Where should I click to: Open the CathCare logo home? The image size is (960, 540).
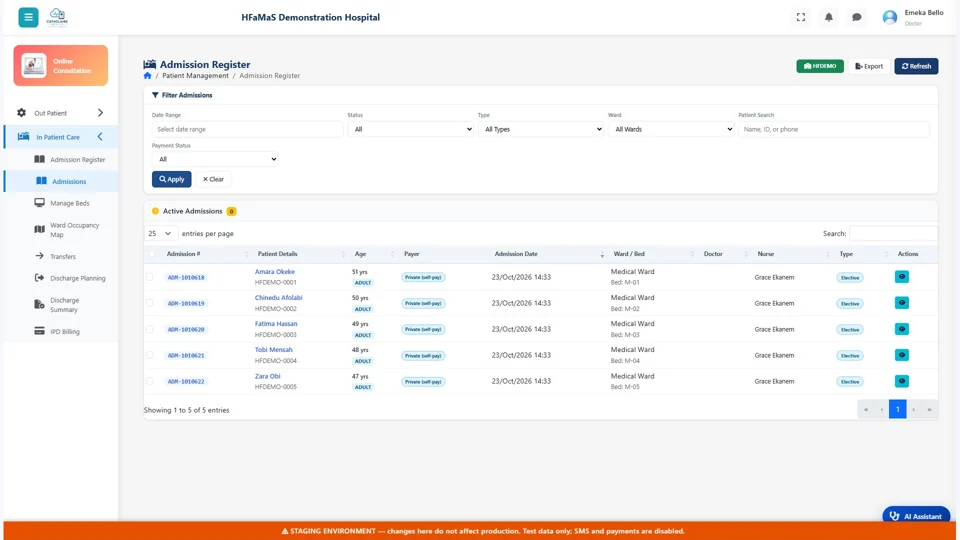point(57,17)
